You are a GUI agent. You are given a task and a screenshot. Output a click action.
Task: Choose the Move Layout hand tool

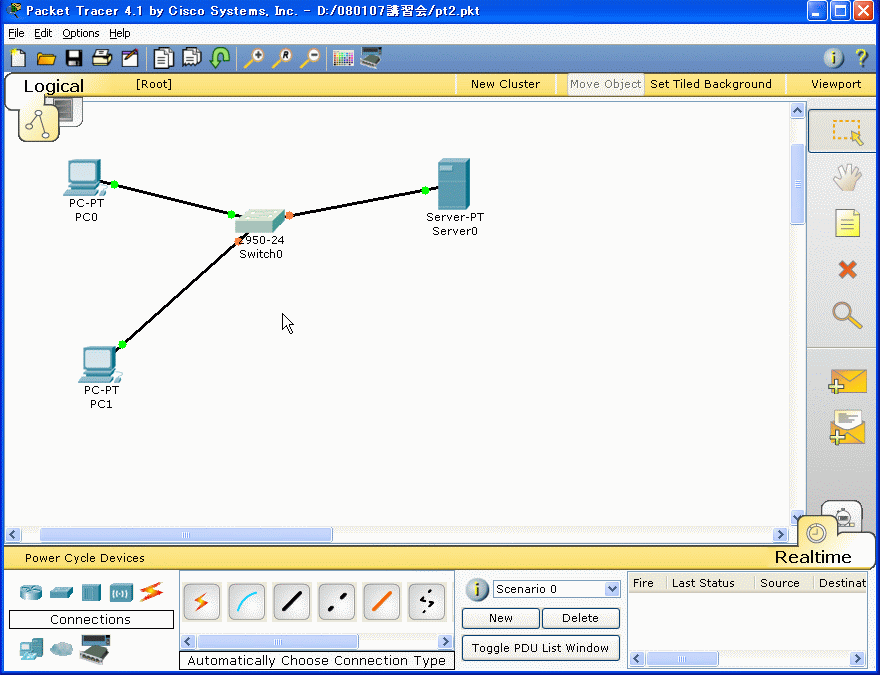click(x=847, y=178)
